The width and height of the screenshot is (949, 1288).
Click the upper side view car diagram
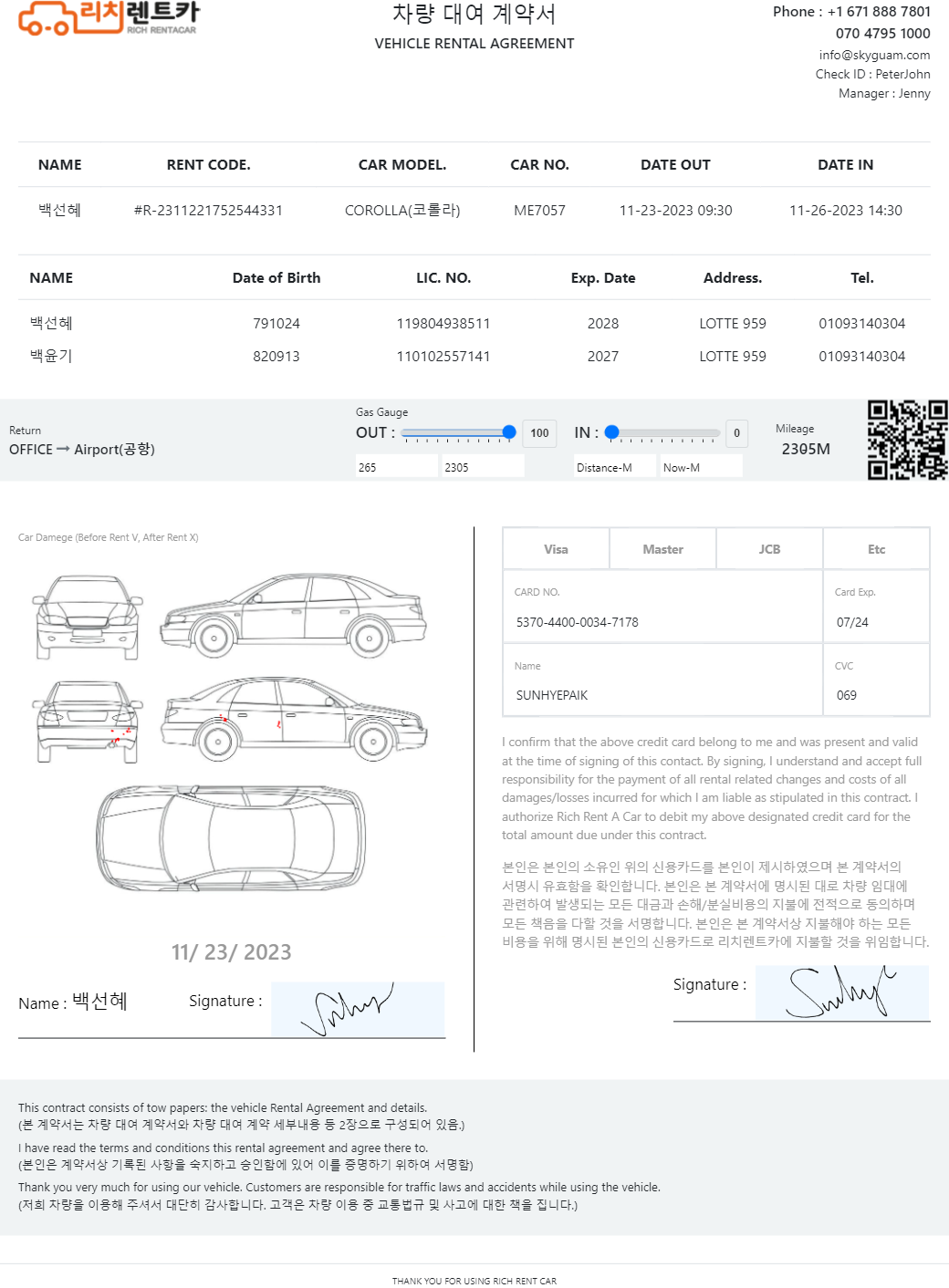[294, 616]
